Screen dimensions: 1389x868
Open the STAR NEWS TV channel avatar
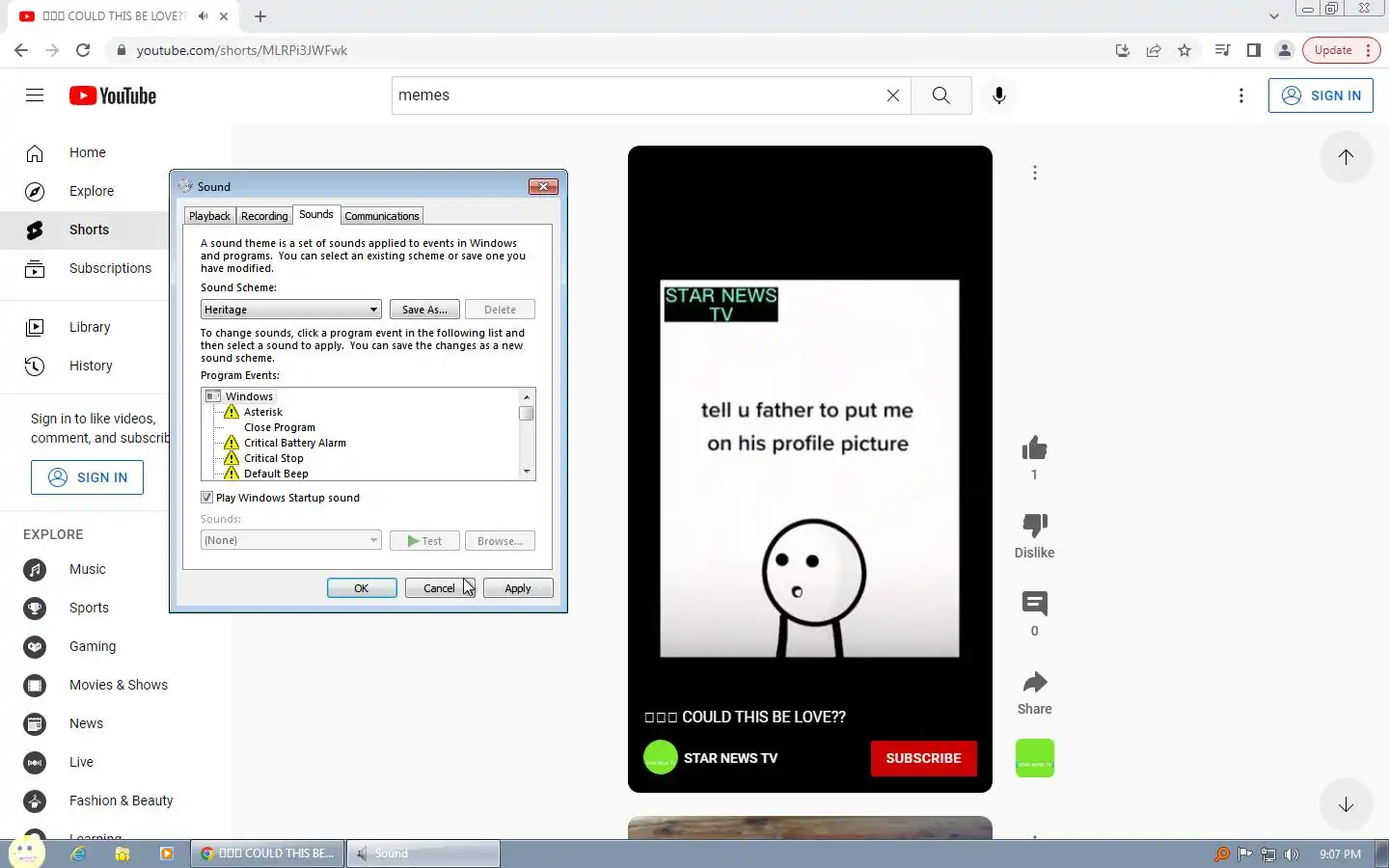[x=661, y=758]
